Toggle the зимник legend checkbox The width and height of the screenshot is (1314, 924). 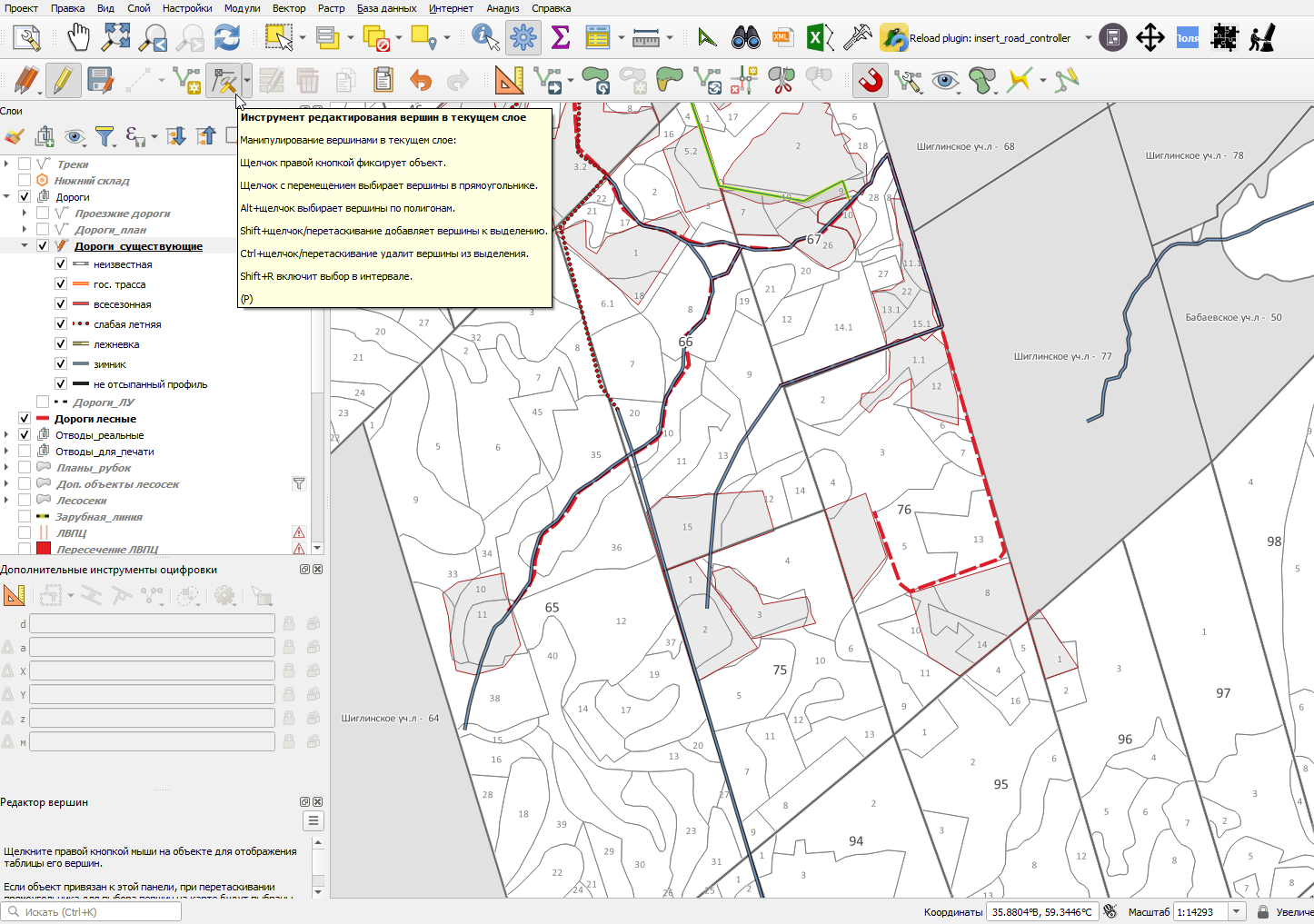[61, 364]
